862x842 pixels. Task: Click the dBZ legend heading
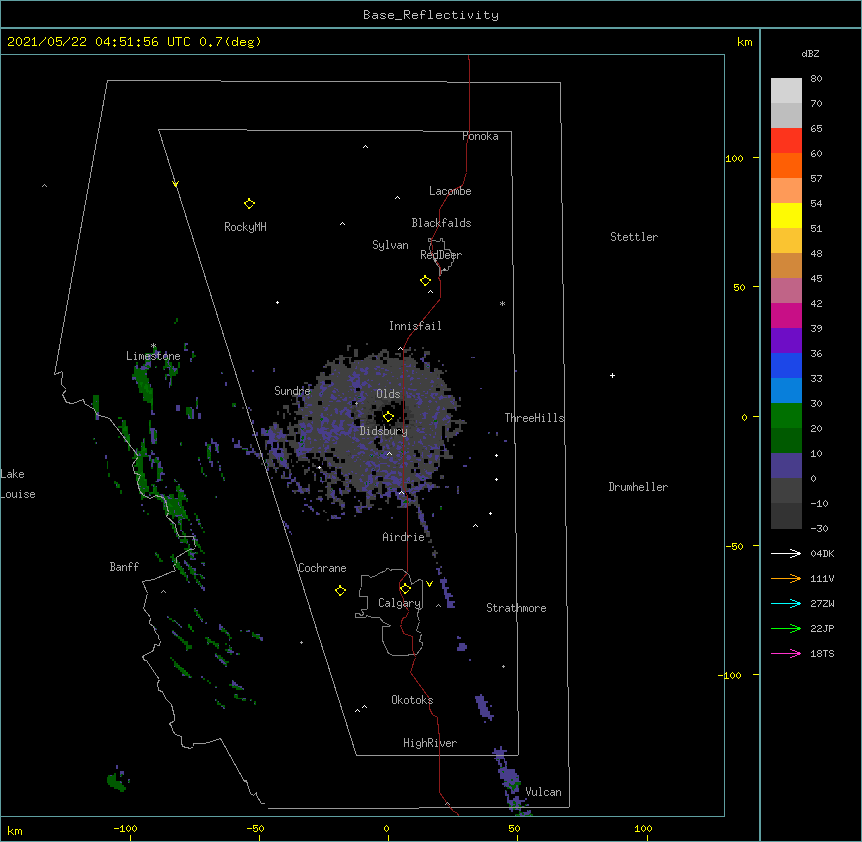click(x=810, y=53)
